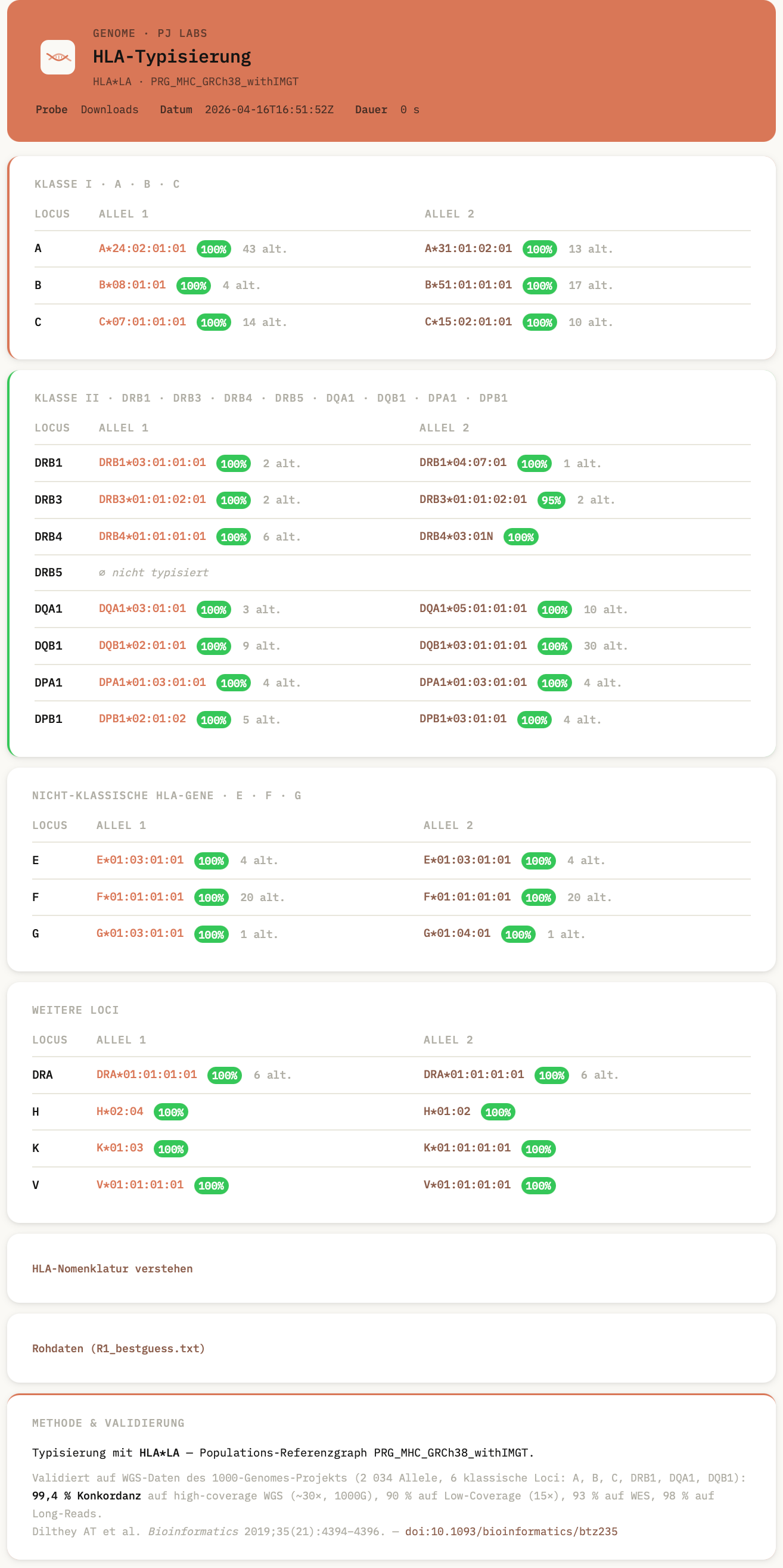Click allele A*24:02:01:01
Image resolution: width=783 pixels, height=1568 pixels.
[142, 249]
